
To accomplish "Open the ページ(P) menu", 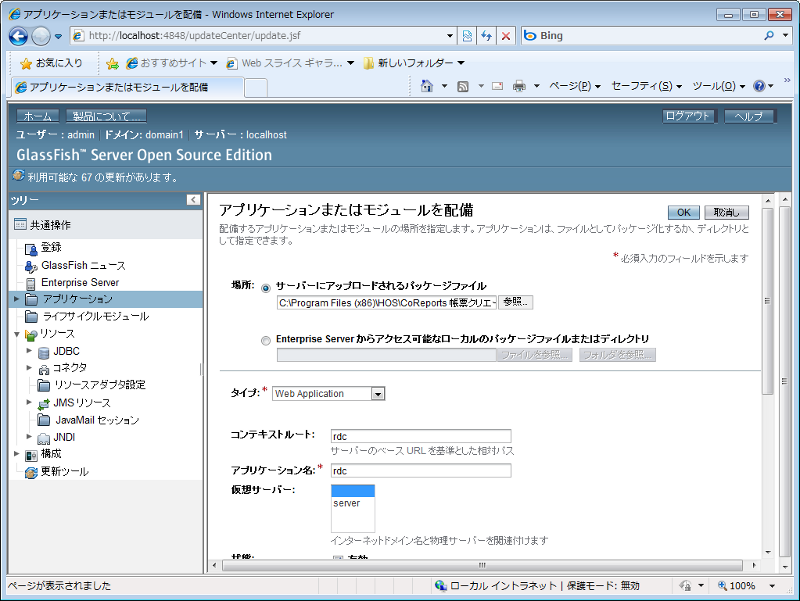I will click(575, 86).
